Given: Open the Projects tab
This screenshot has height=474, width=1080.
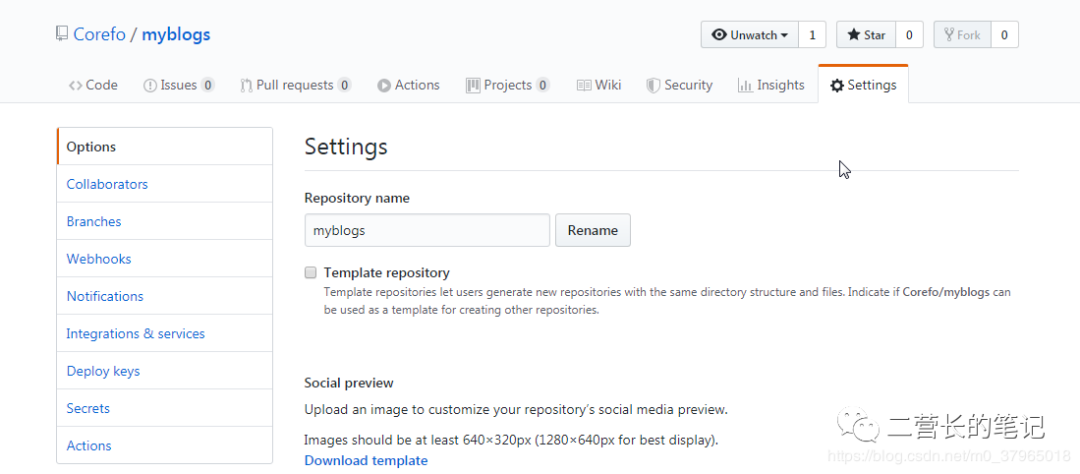Looking at the screenshot, I should point(508,85).
